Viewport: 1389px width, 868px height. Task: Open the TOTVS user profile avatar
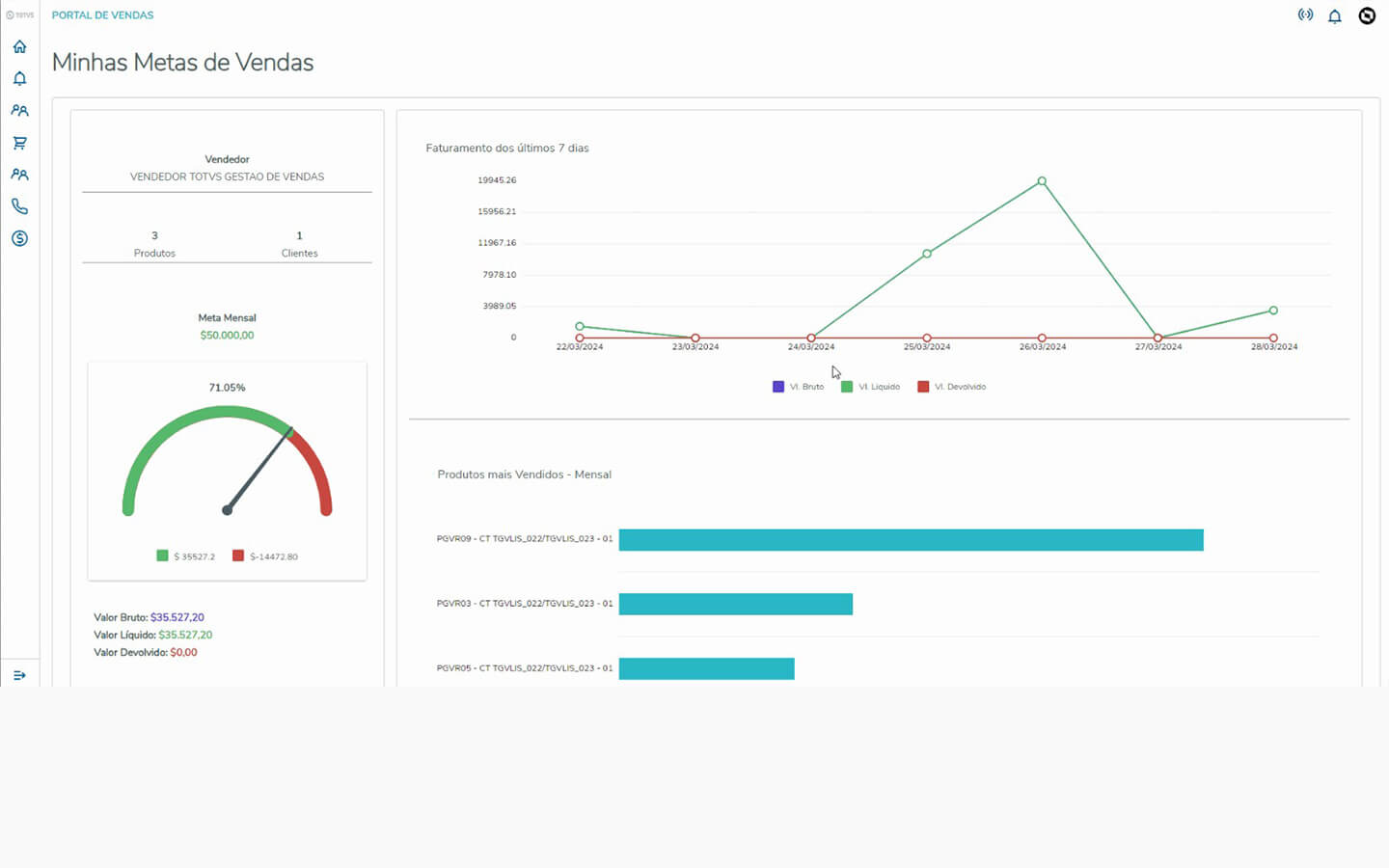(1367, 15)
